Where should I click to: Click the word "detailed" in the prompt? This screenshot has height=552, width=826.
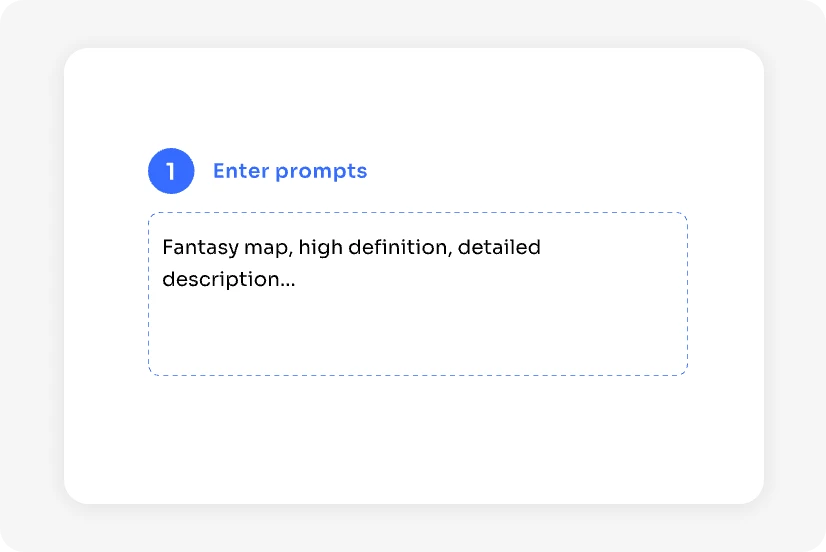499,247
